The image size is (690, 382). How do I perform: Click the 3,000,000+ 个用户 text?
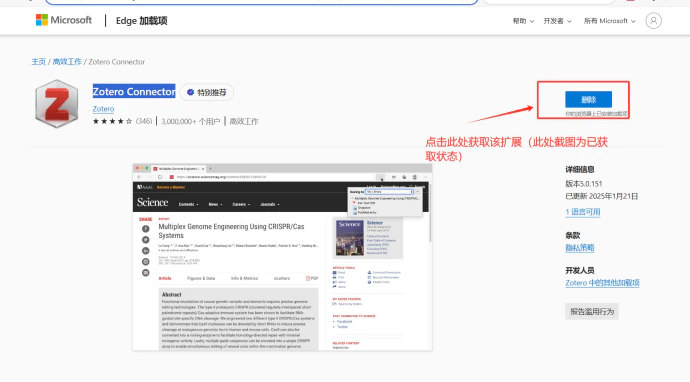click(191, 121)
